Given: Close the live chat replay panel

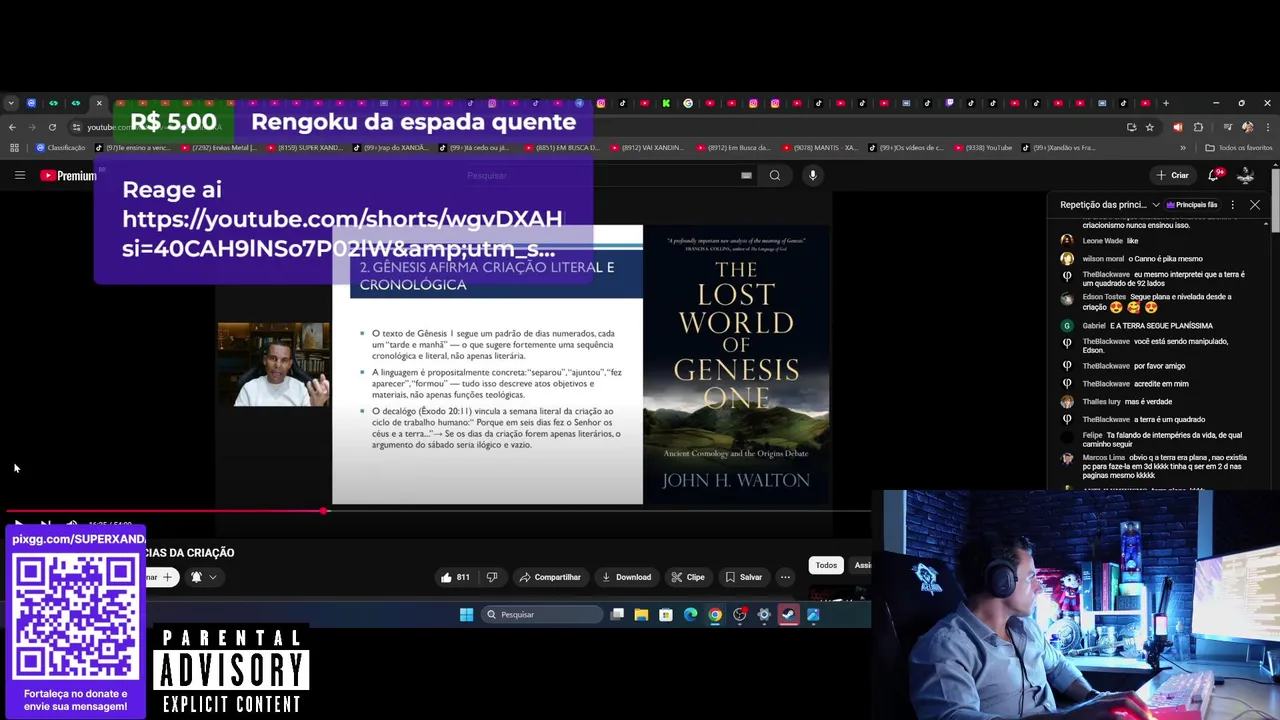Looking at the screenshot, I should 1255,205.
